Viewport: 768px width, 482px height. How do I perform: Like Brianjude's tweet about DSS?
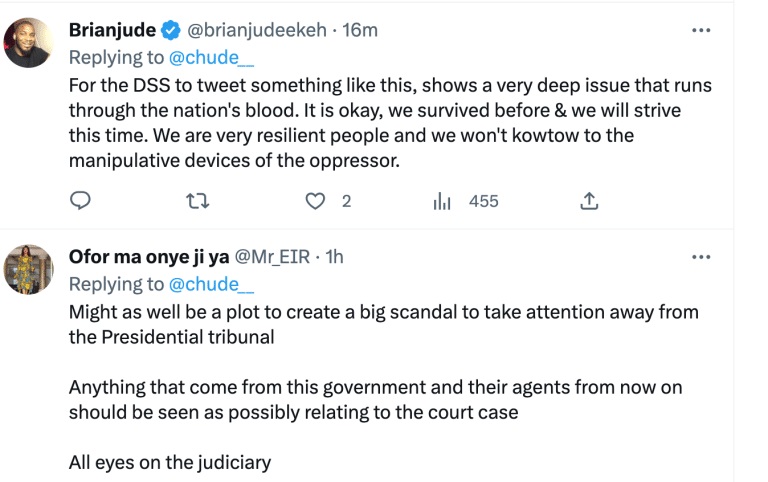coord(316,201)
